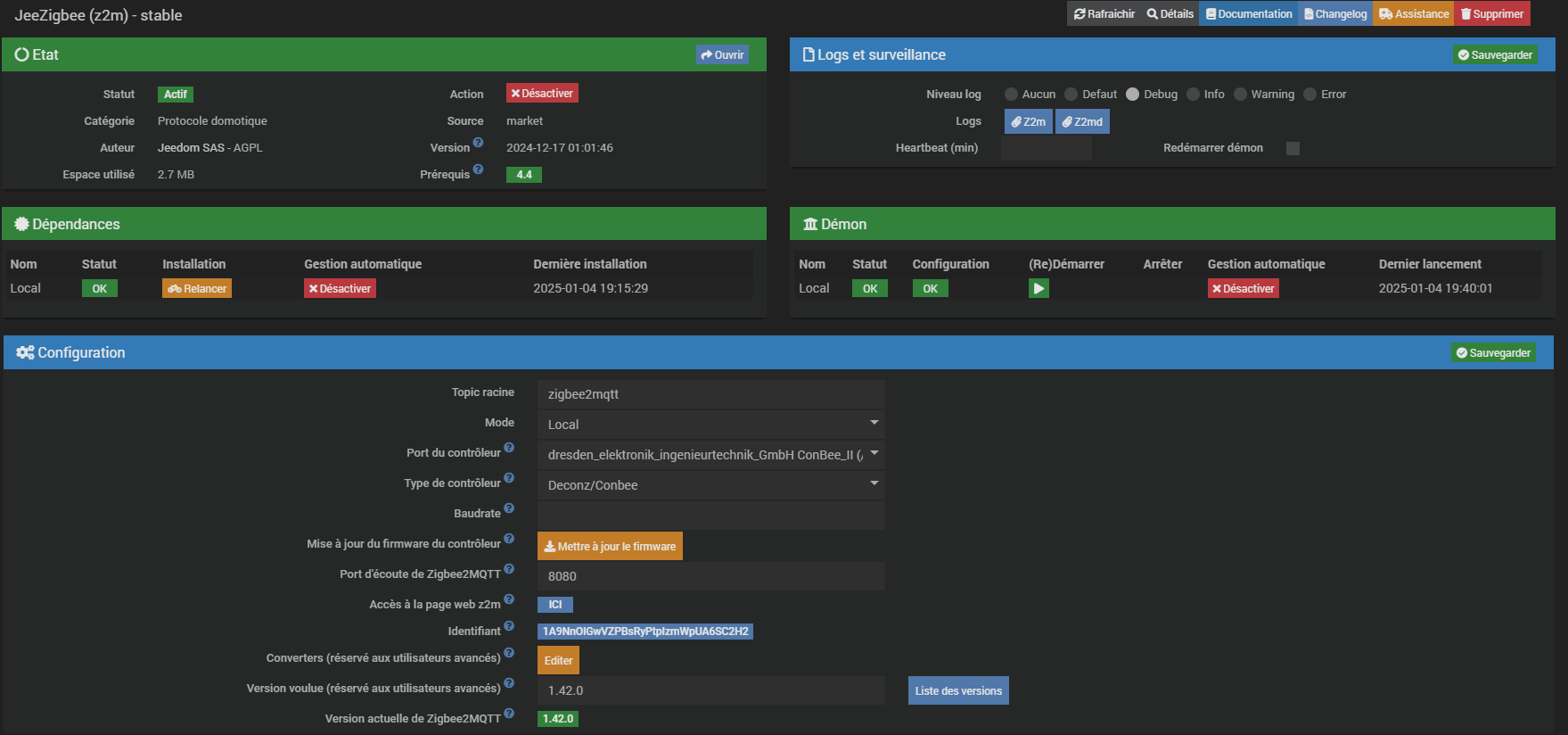
Task: Select the Aucun log level
Action: tap(1011, 94)
